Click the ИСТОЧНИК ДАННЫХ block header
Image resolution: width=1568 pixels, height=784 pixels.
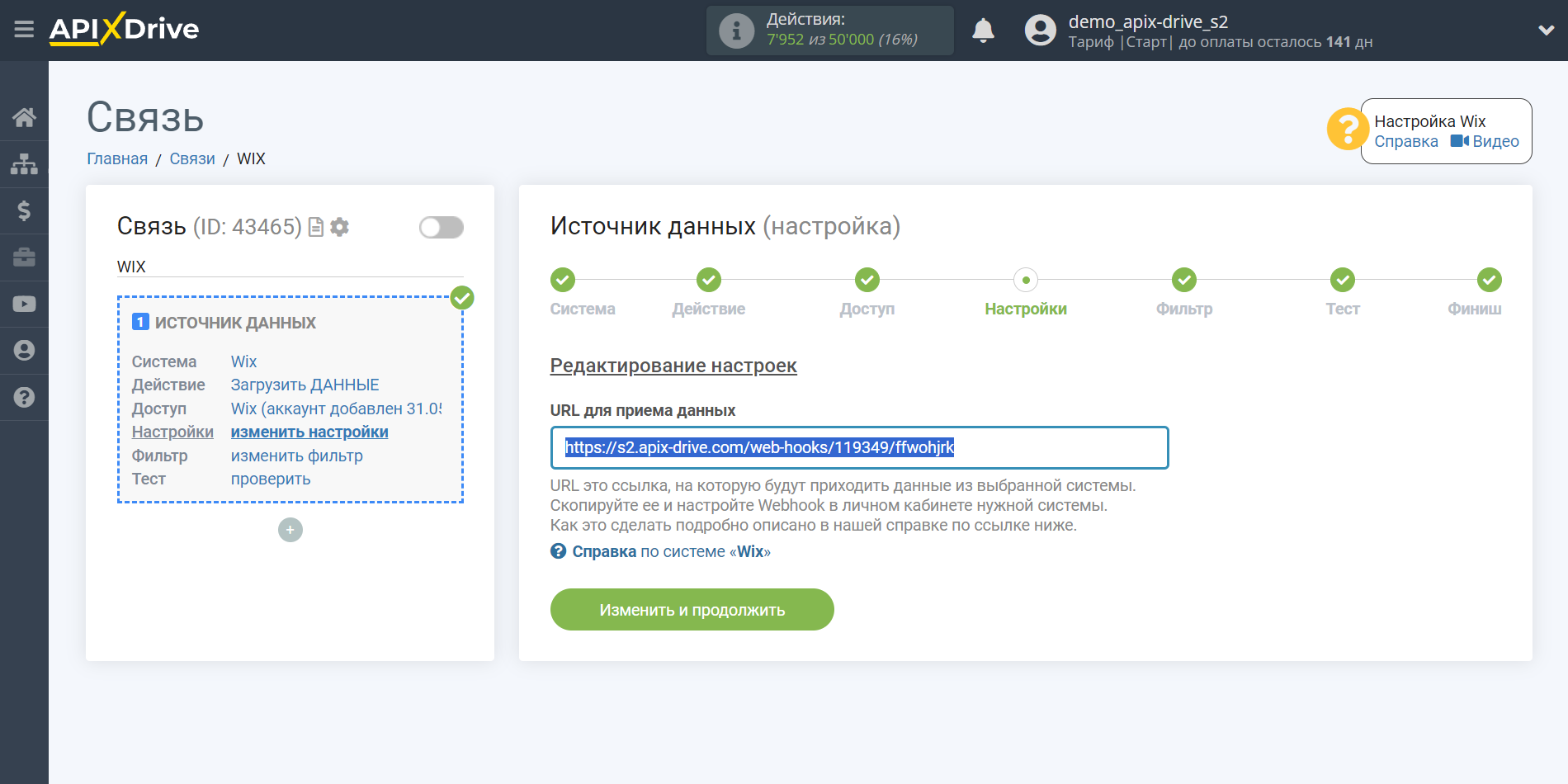pos(224,323)
